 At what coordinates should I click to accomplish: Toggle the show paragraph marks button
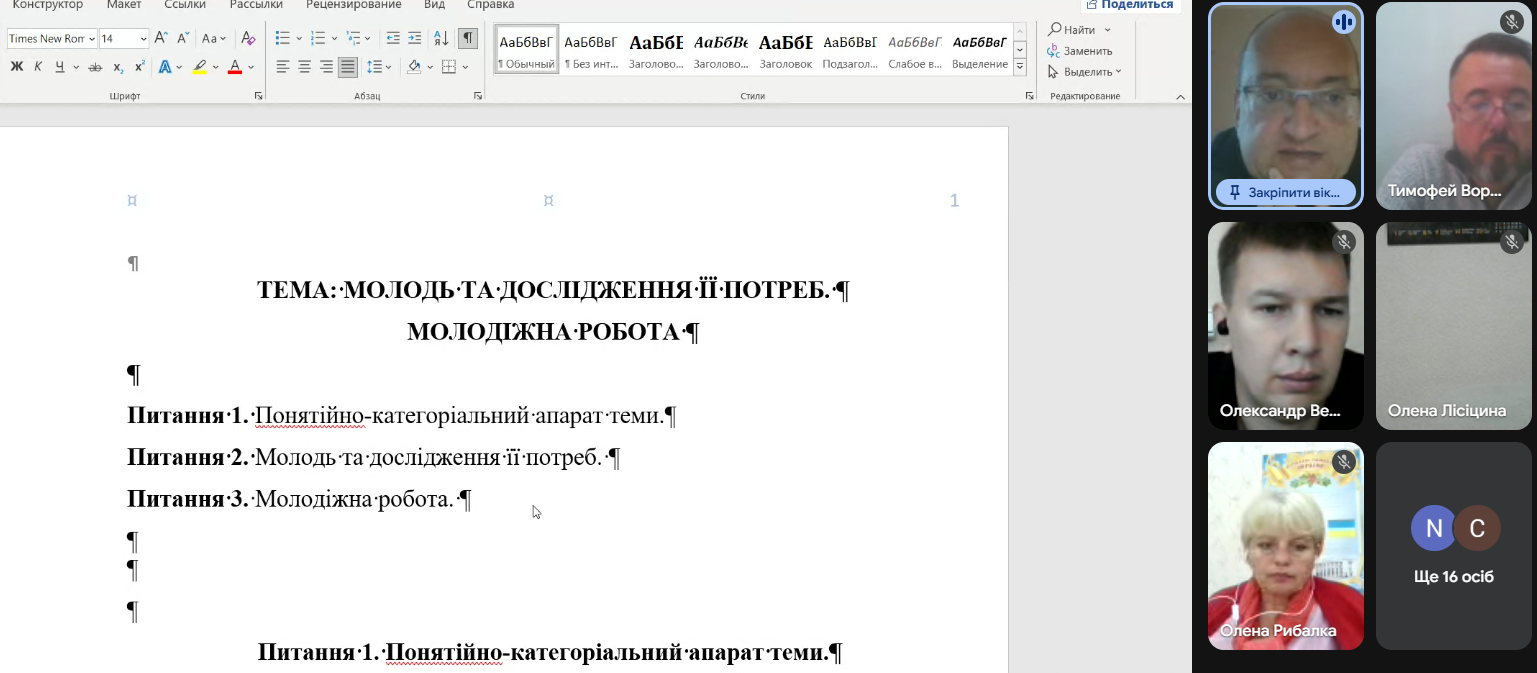(x=467, y=38)
